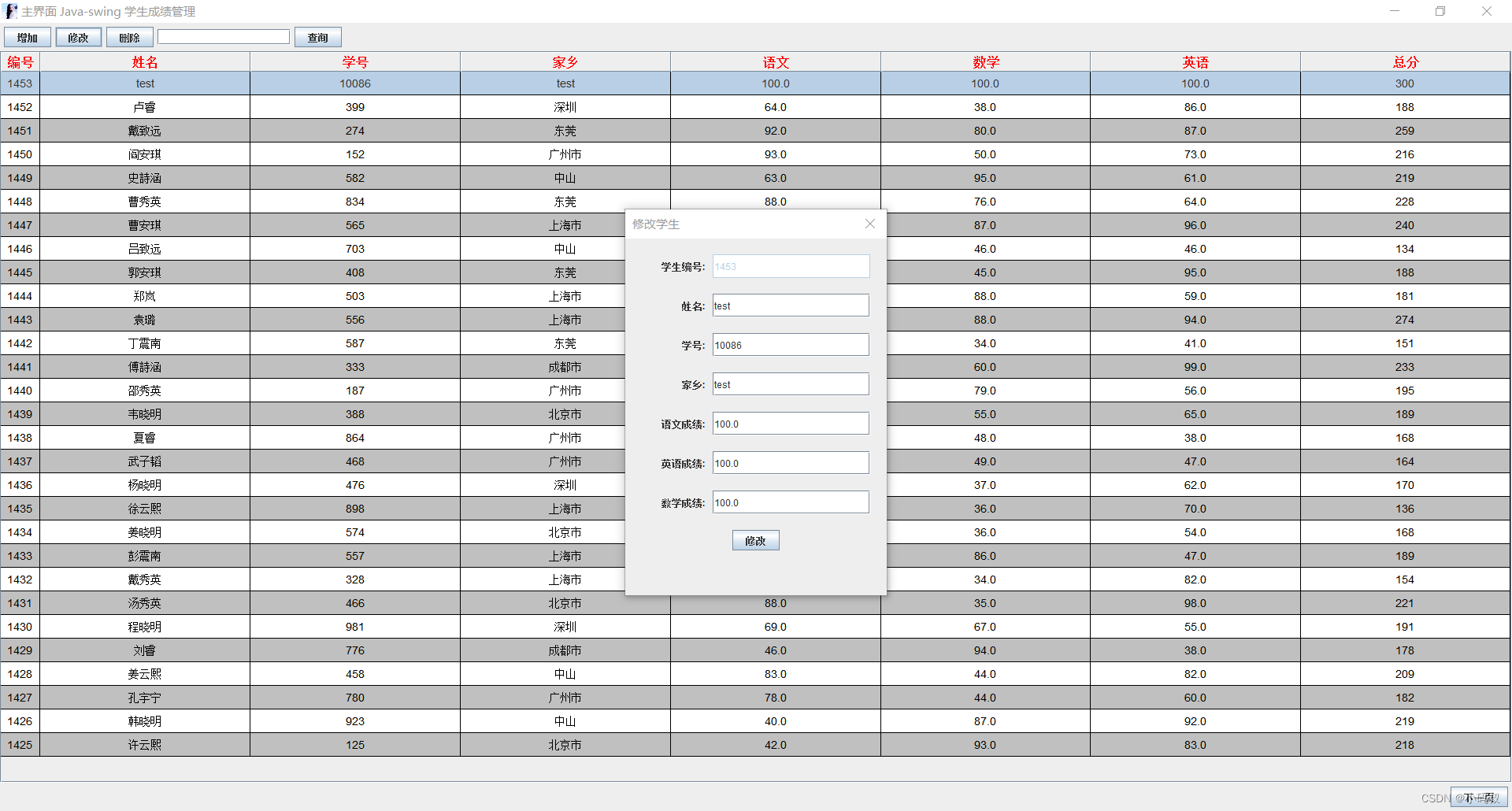Focus the search text field beside 查询
Viewport: 1512px width, 811px height.
click(x=224, y=37)
